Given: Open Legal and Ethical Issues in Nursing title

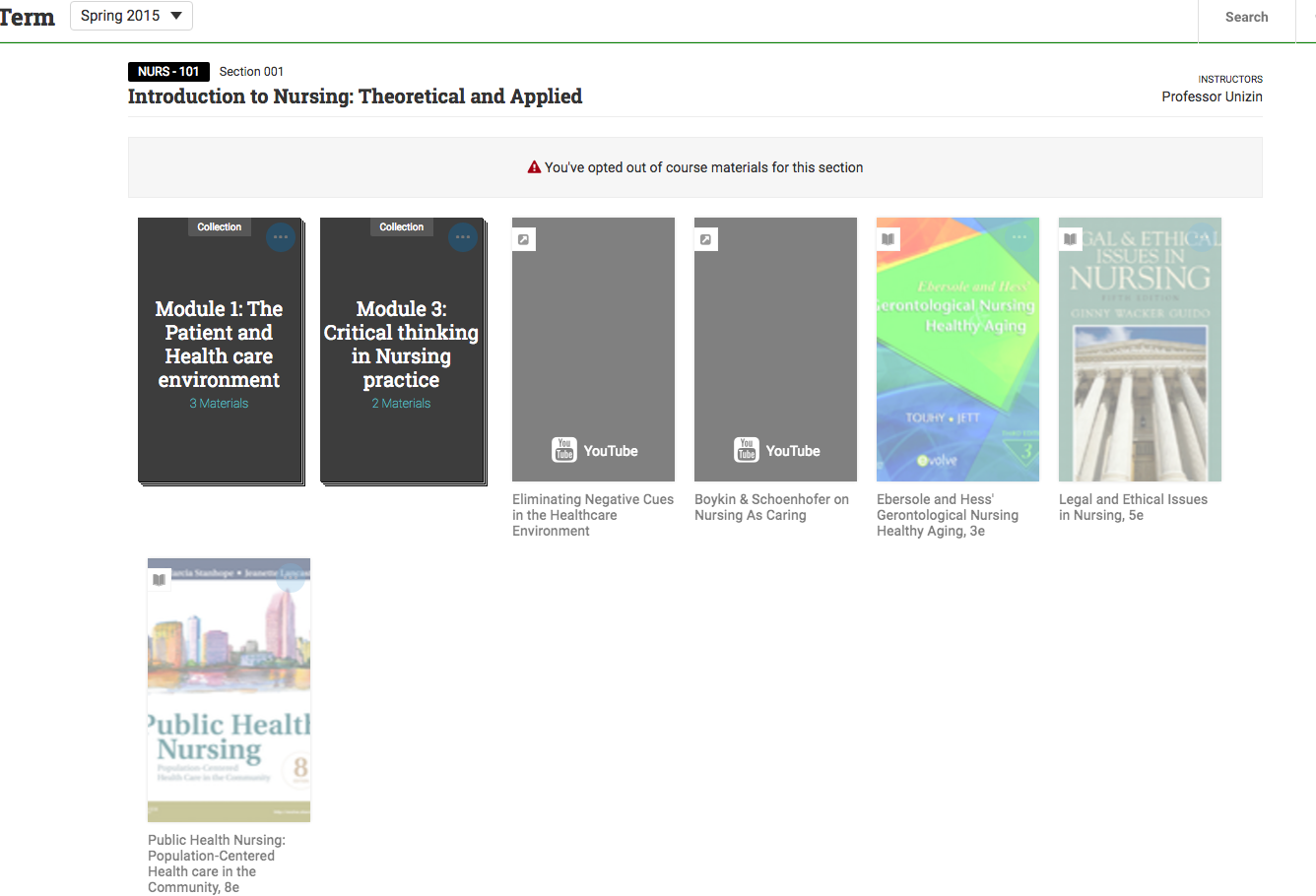Looking at the screenshot, I should (1133, 507).
